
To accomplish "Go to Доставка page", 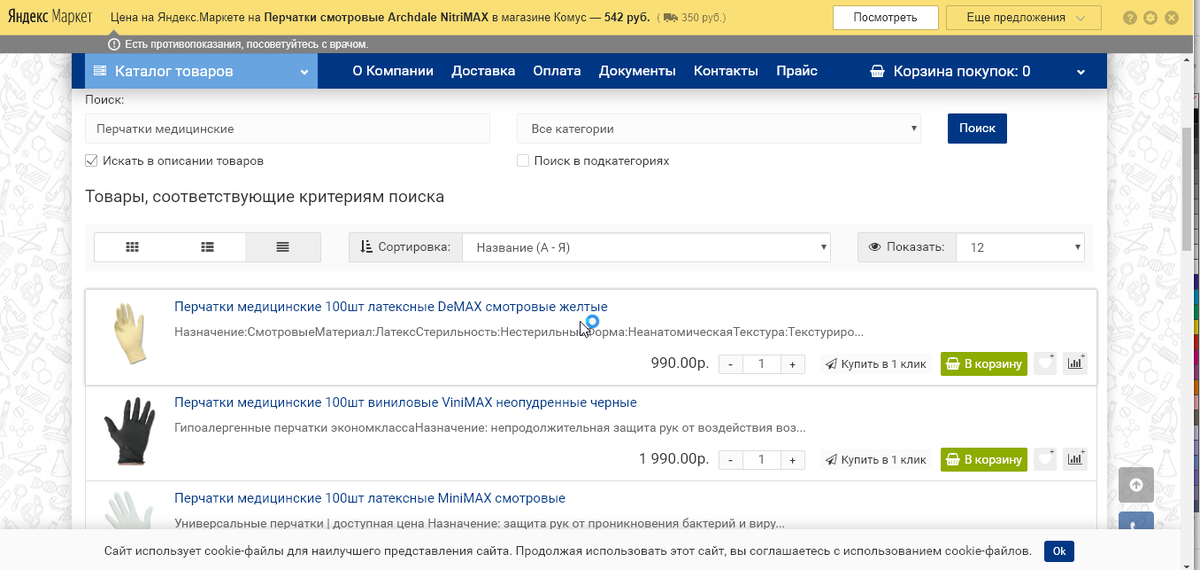I will (x=483, y=71).
